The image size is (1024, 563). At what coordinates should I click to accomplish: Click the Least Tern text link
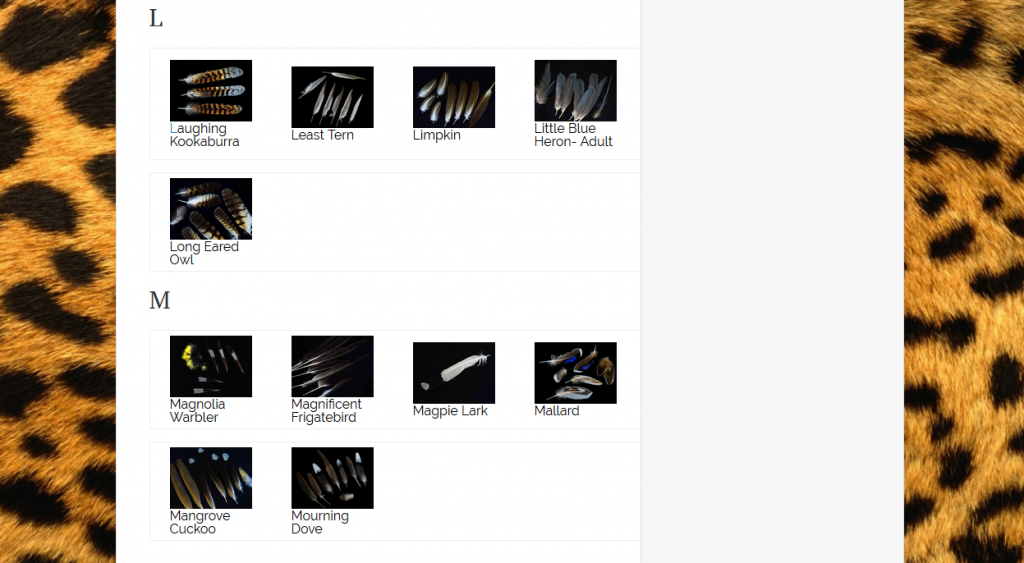pos(323,135)
